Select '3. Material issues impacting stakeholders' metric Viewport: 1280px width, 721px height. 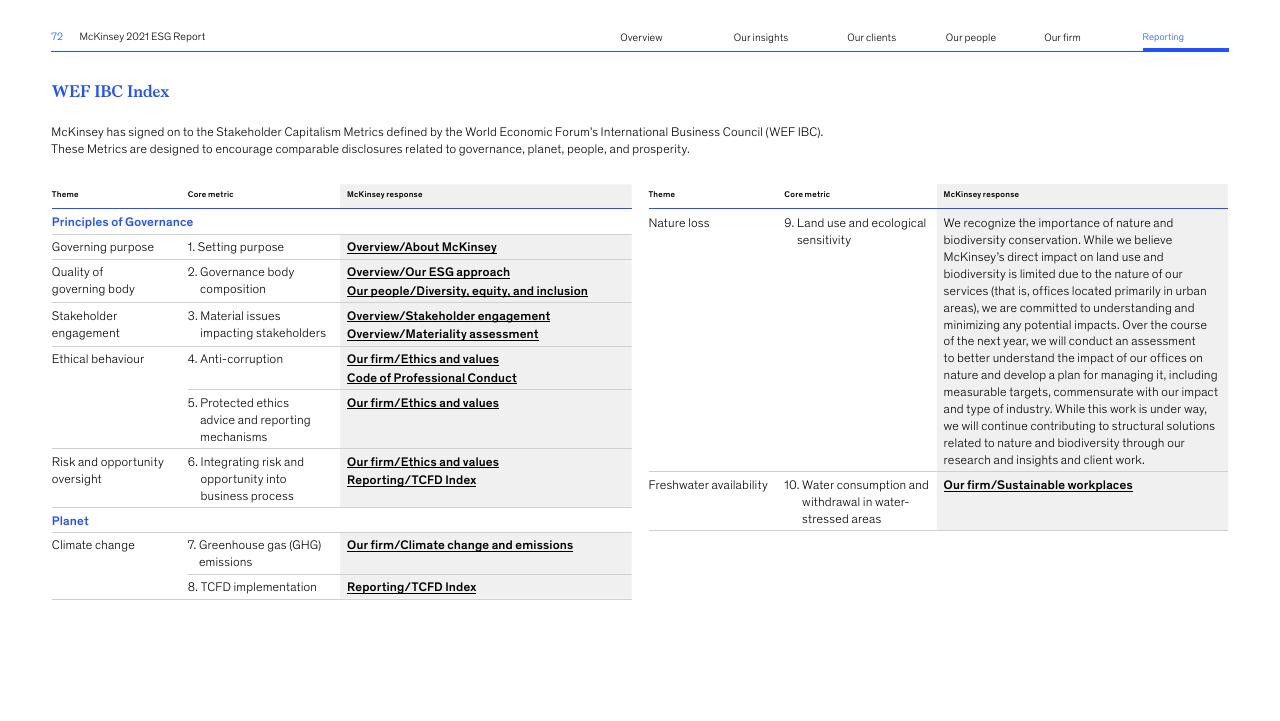pos(257,324)
